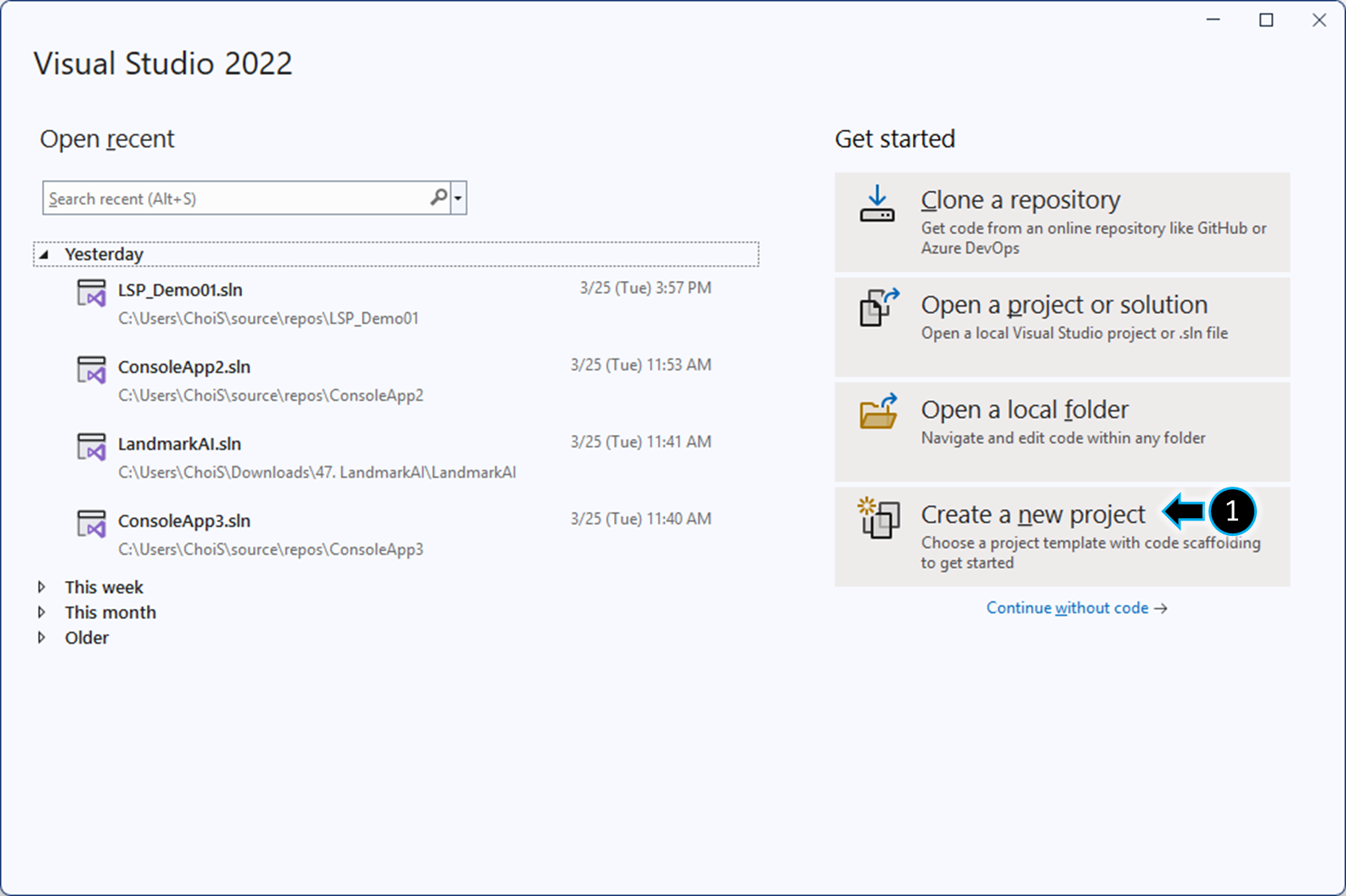Click the Older group label
Screen dimensions: 1346x896
coord(87,638)
